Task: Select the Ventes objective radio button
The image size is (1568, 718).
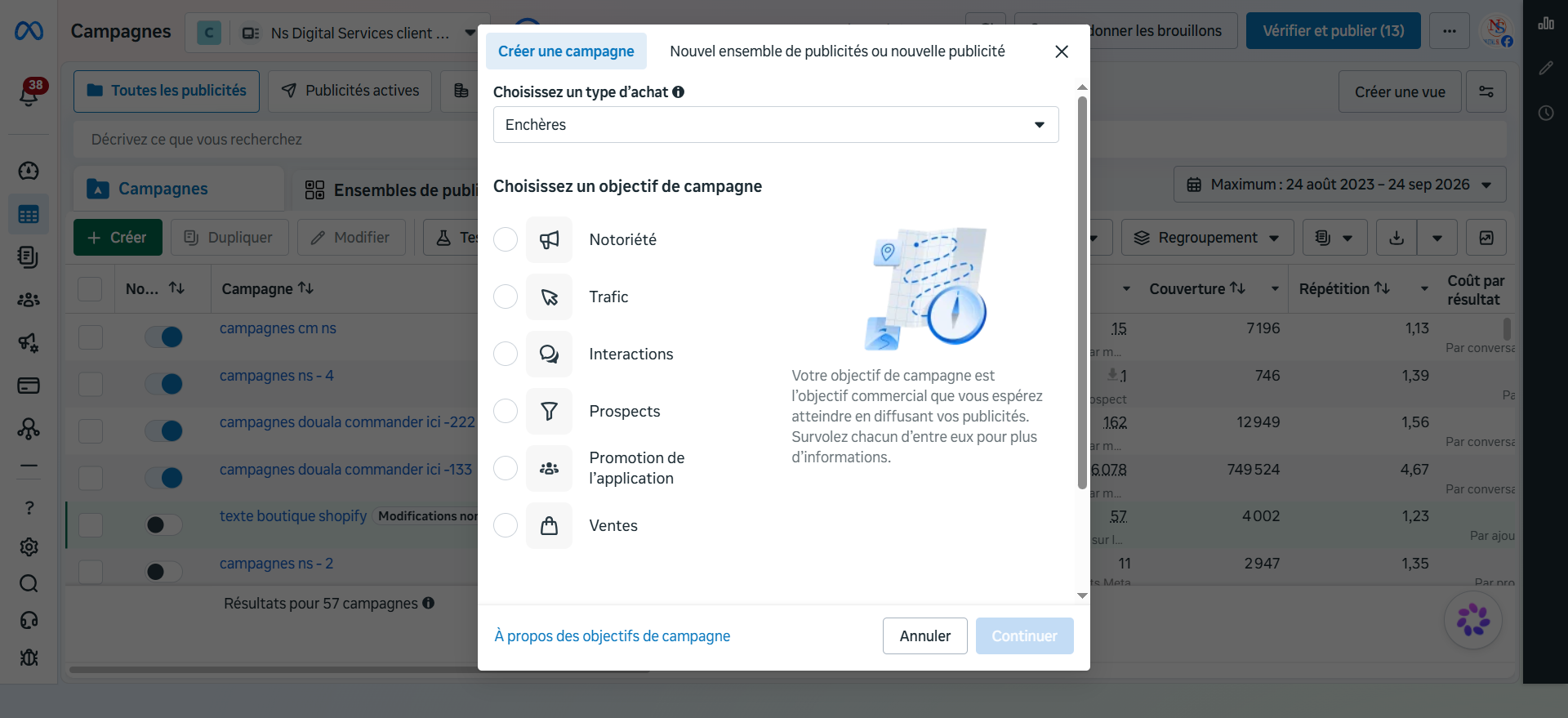Action: click(506, 525)
